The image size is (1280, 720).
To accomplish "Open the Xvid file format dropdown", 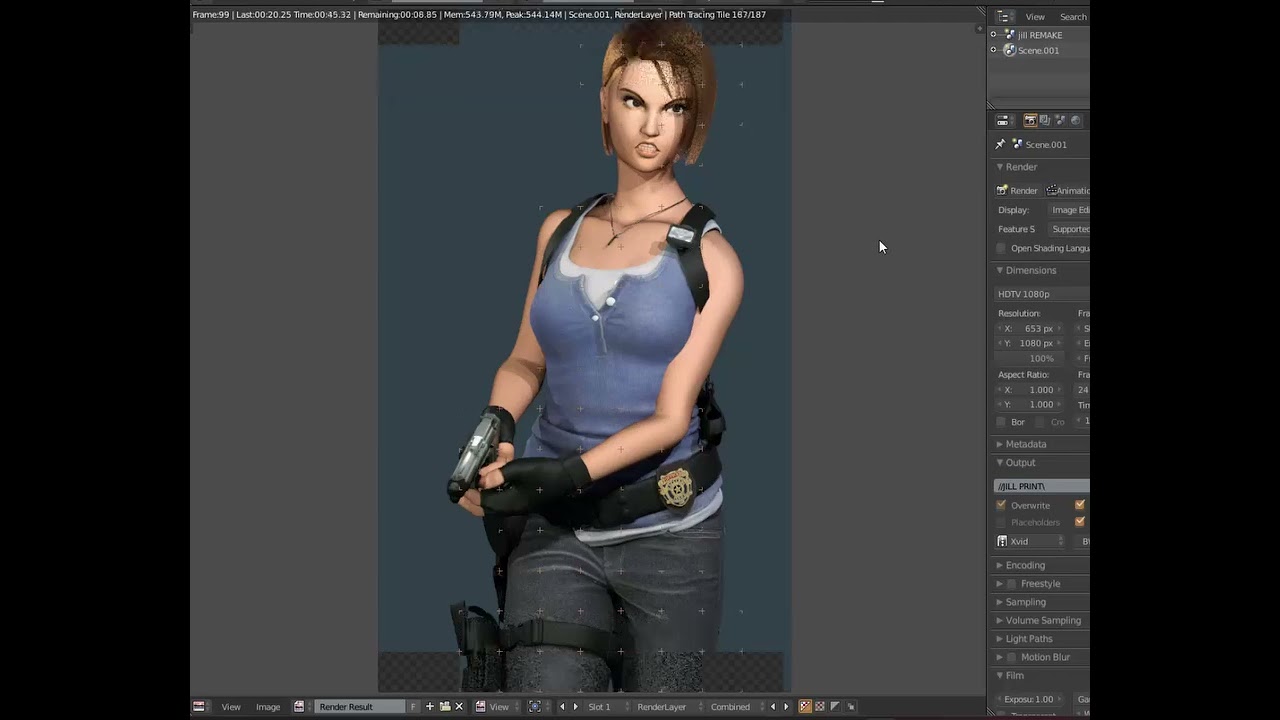I will tap(1031, 541).
